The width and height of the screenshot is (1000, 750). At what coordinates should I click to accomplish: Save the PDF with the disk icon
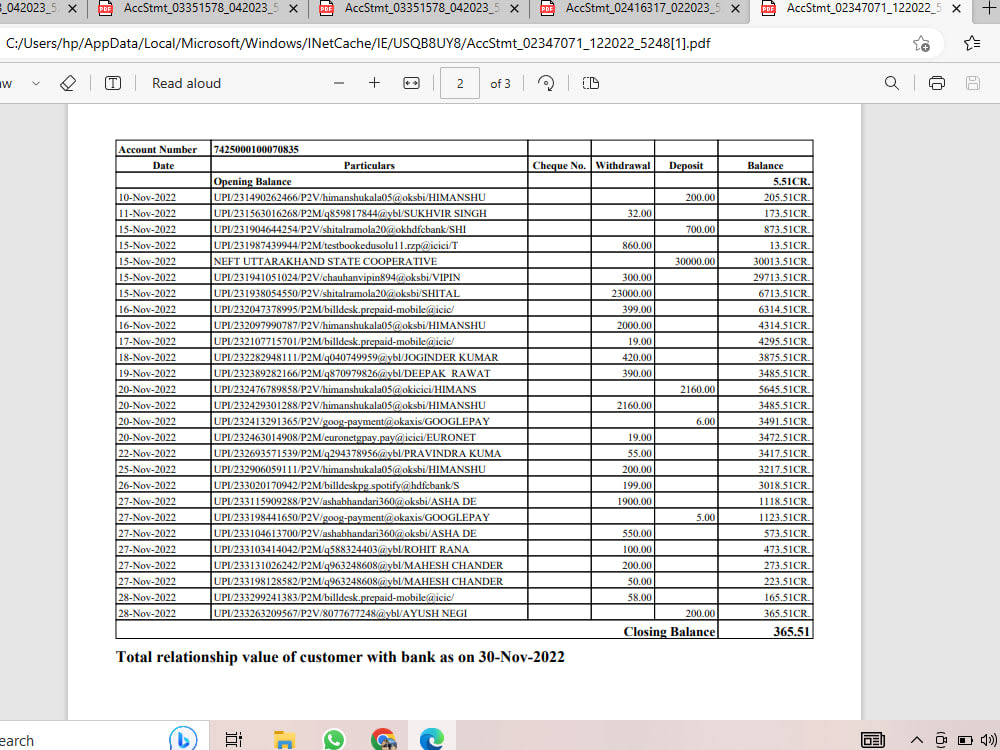973,84
